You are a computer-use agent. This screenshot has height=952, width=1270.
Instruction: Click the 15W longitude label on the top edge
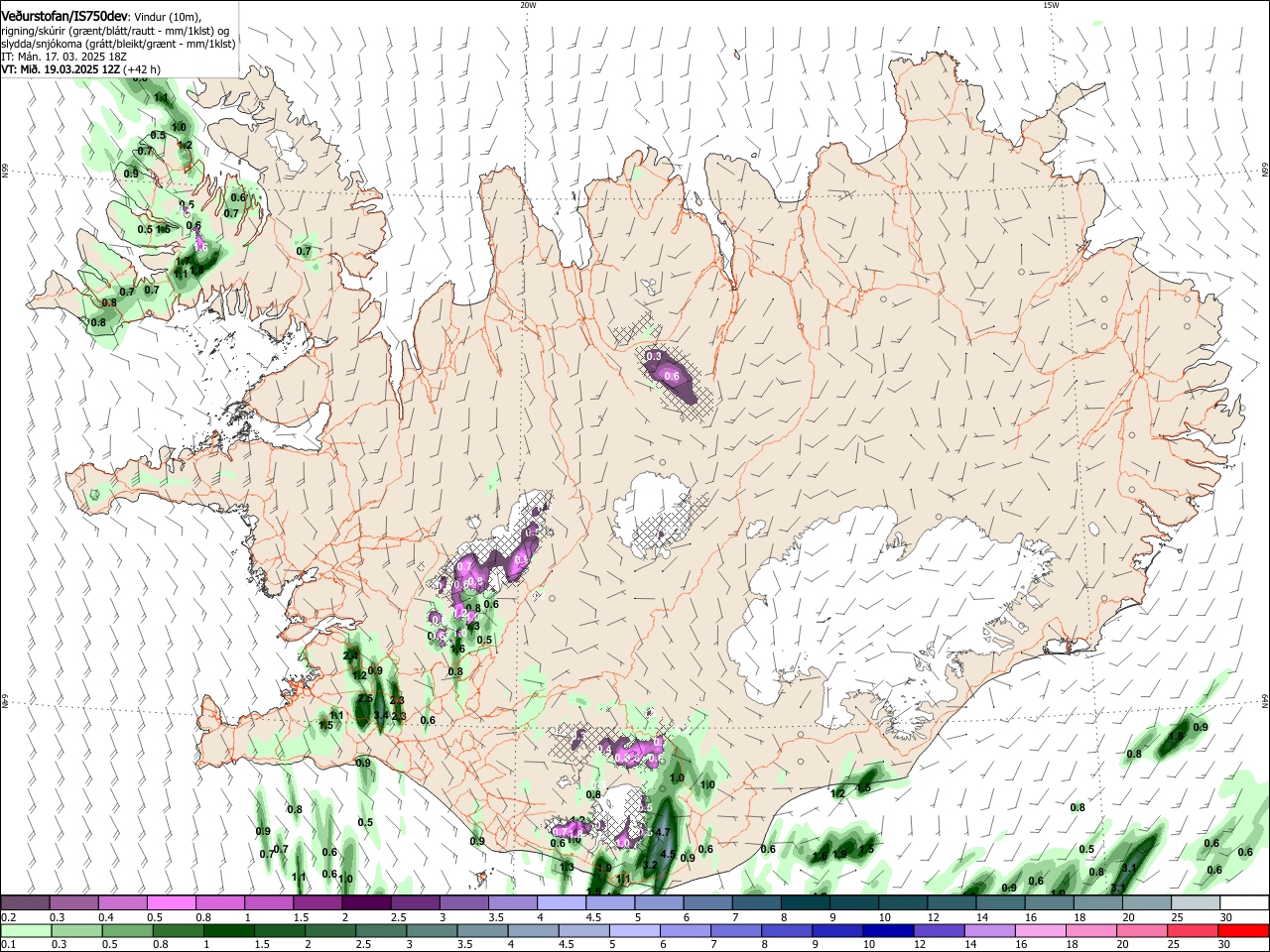1051,5
